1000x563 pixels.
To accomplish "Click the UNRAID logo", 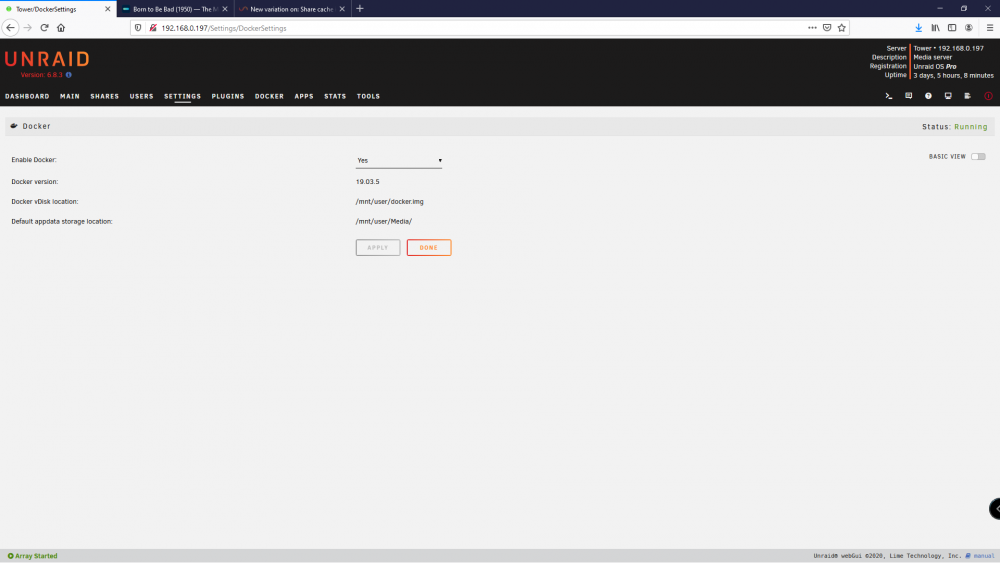I will click(47, 59).
